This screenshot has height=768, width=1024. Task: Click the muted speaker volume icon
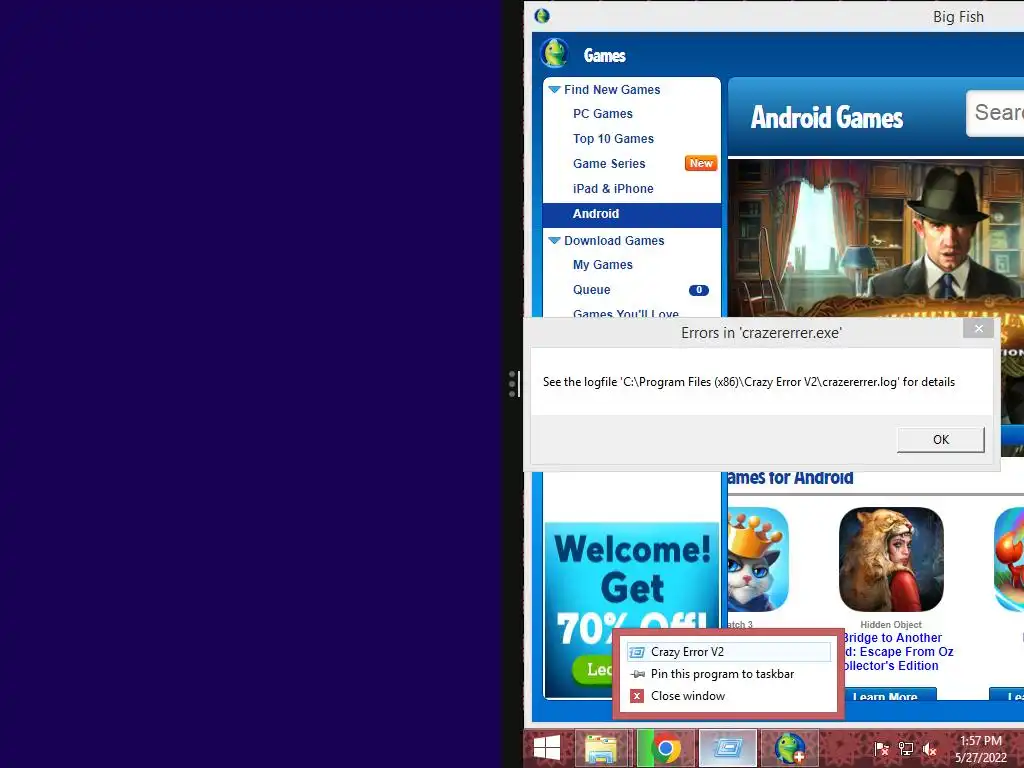pos(930,749)
